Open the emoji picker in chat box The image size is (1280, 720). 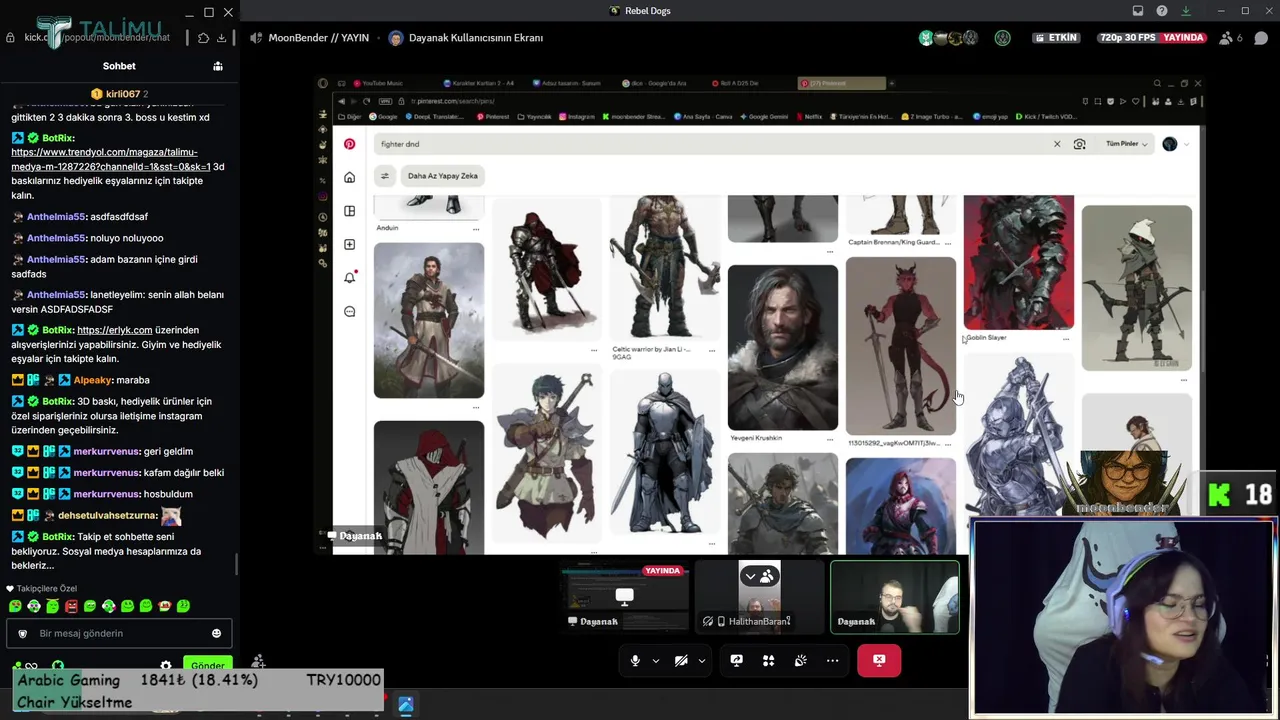(x=216, y=633)
